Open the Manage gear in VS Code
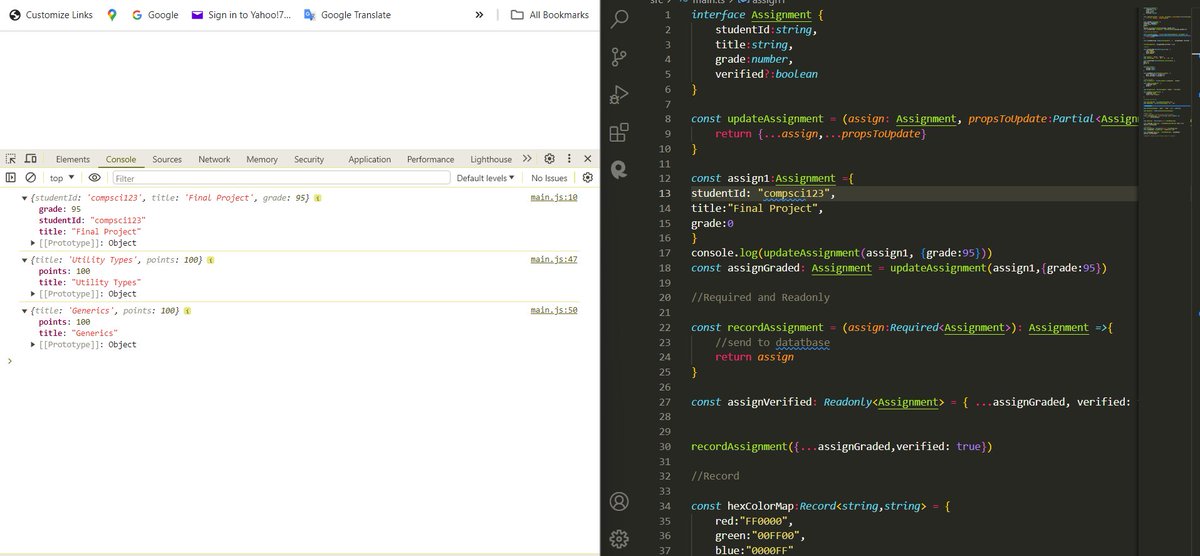1200x556 pixels. tap(619, 538)
